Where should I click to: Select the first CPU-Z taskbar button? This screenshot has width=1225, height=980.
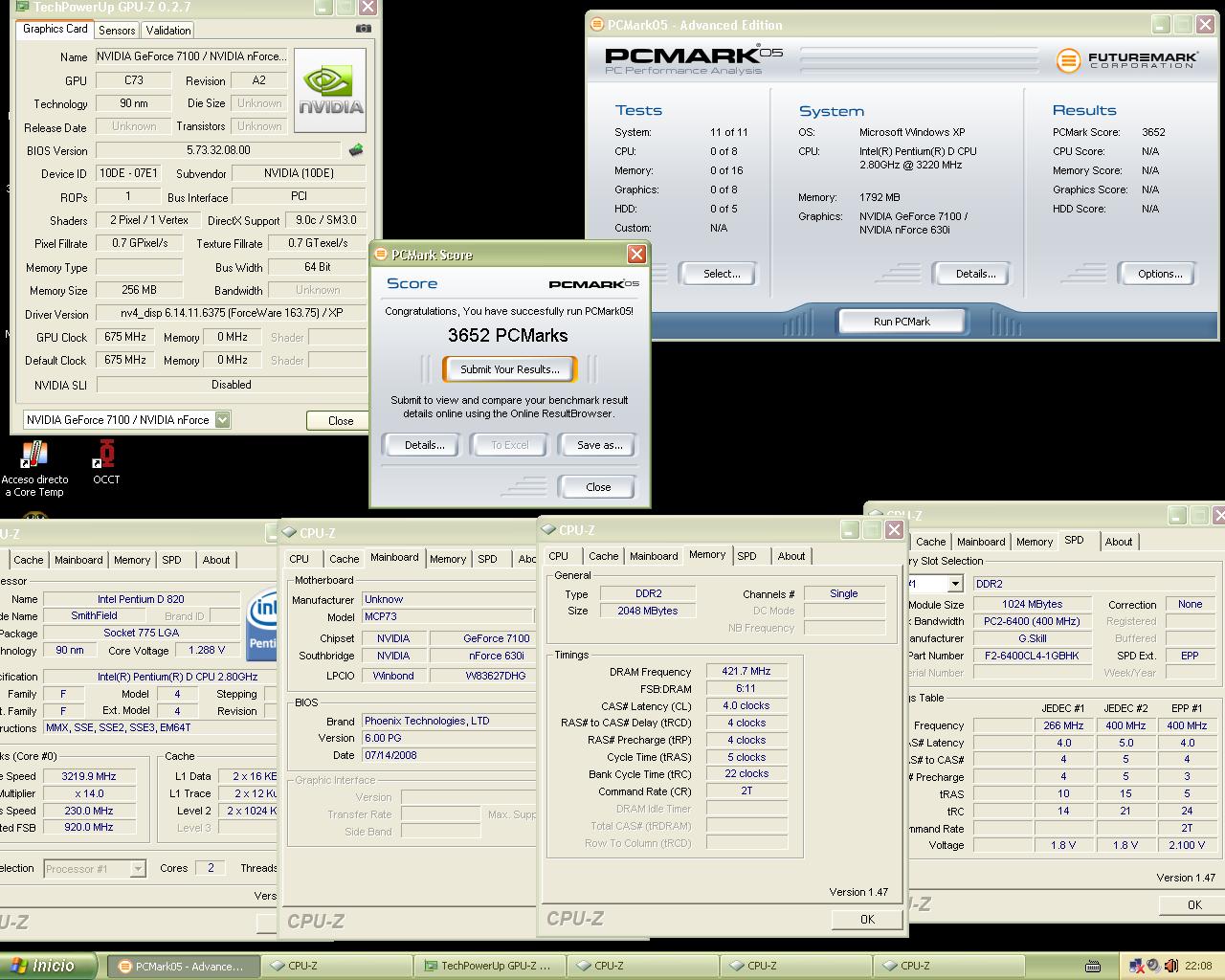pos(335,966)
